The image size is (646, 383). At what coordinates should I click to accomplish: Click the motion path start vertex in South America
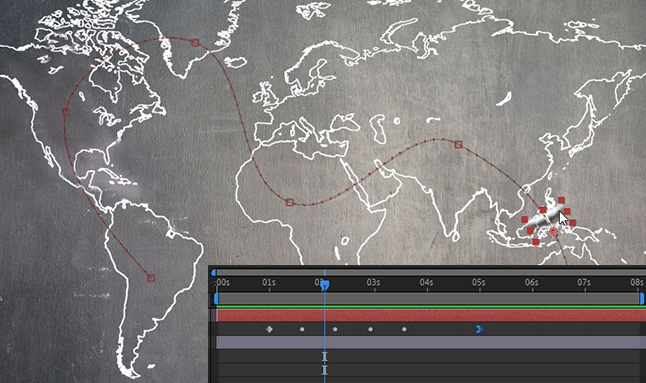[151, 278]
